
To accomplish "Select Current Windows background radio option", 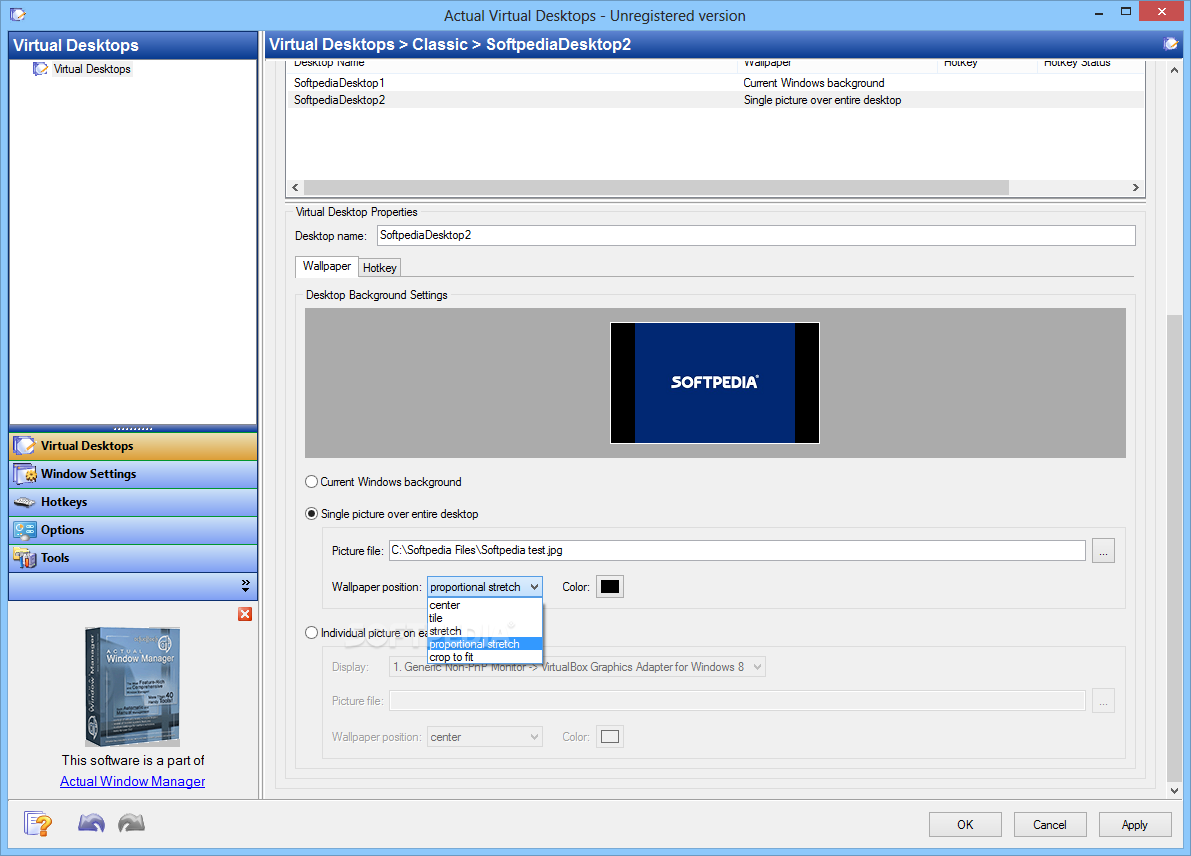I will (x=311, y=482).
